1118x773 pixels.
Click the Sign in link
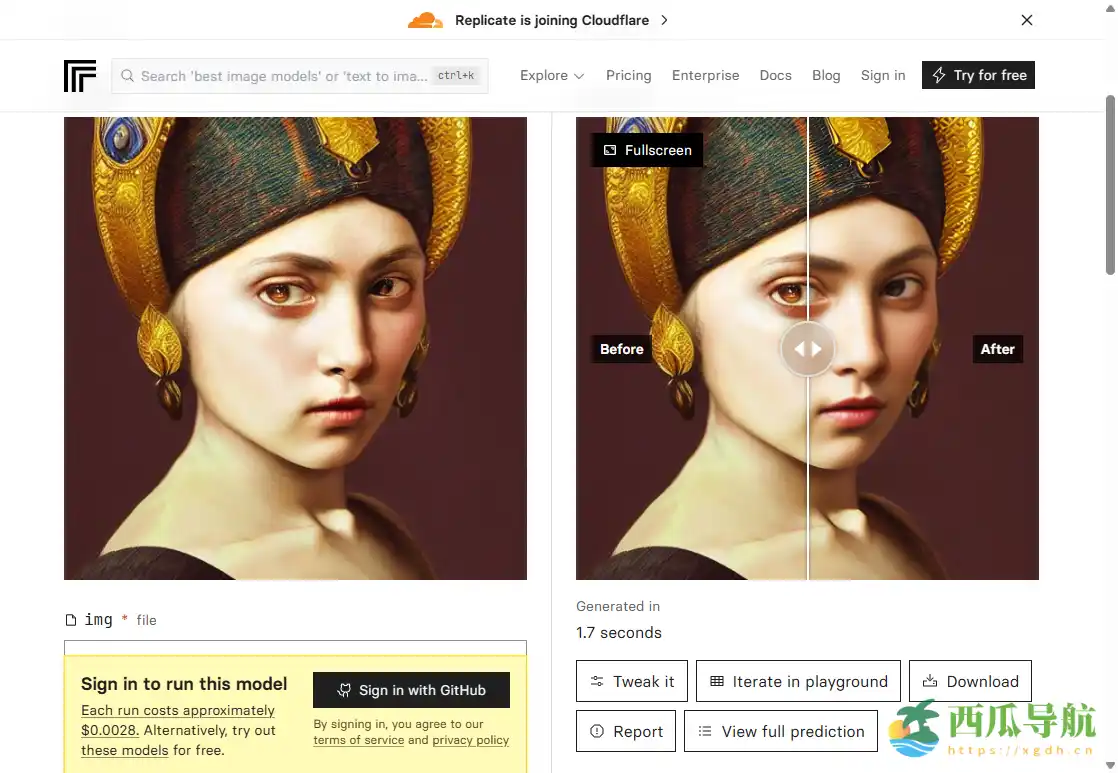882,76
